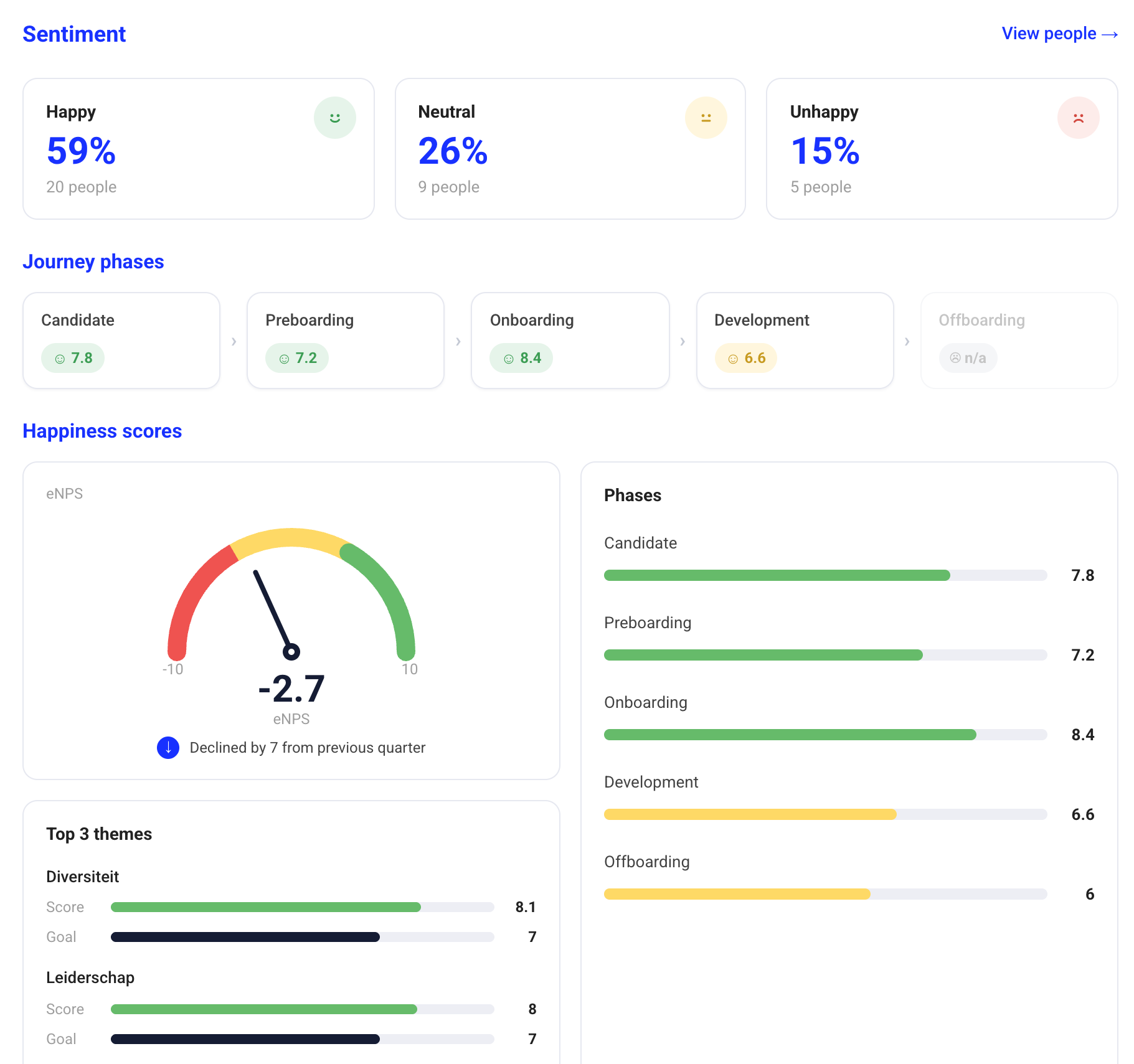Screen dimensions: 1134x1064
Task: Click the Offboarding n/a badge
Action: point(968,358)
